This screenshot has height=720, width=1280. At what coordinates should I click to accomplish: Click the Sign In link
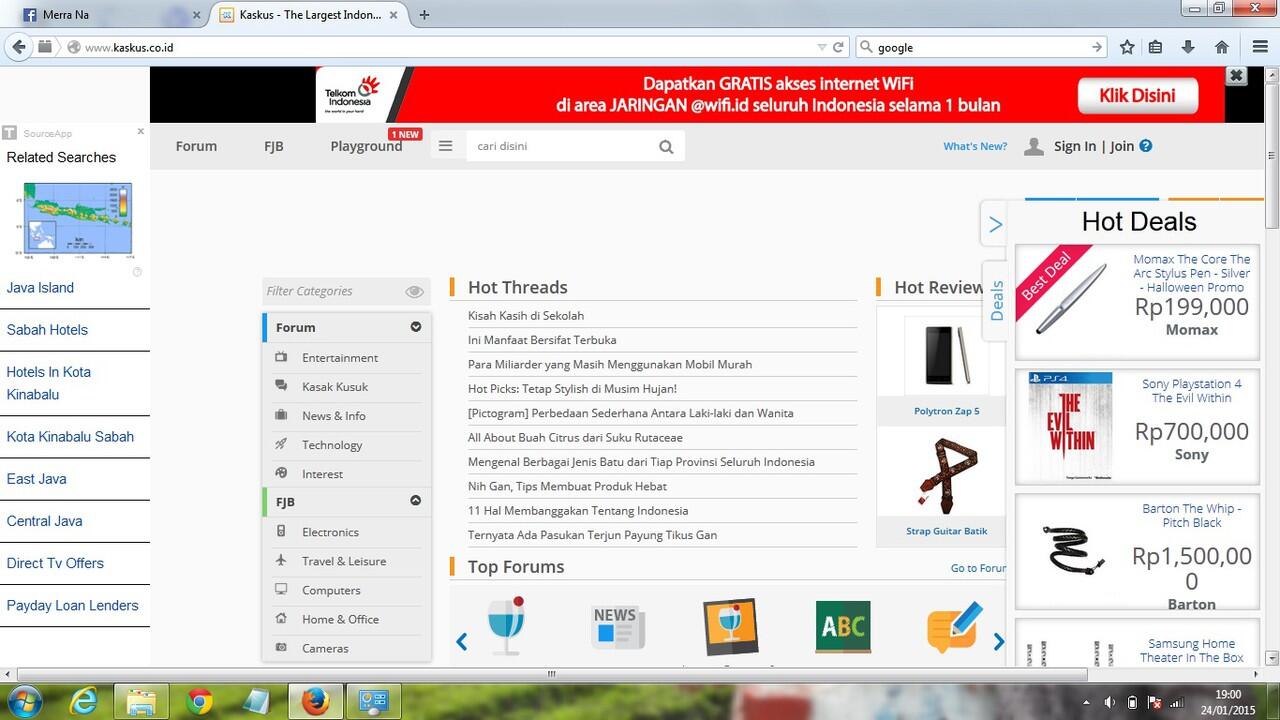pos(1075,146)
